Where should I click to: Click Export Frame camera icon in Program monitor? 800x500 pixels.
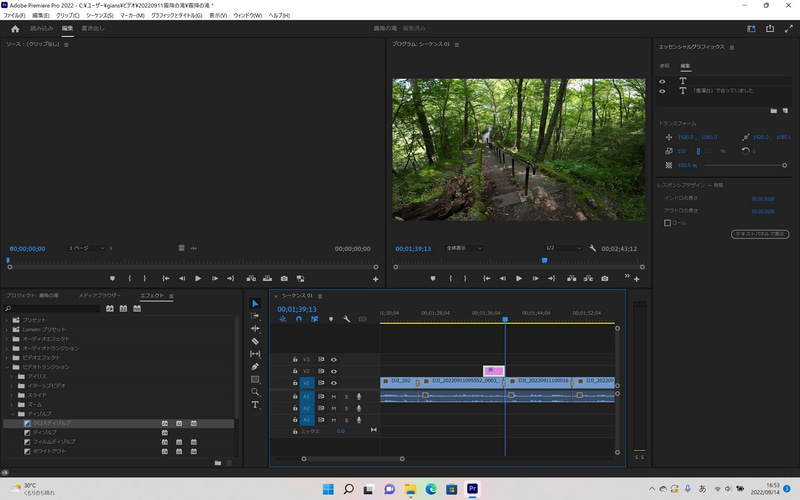click(x=604, y=278)
